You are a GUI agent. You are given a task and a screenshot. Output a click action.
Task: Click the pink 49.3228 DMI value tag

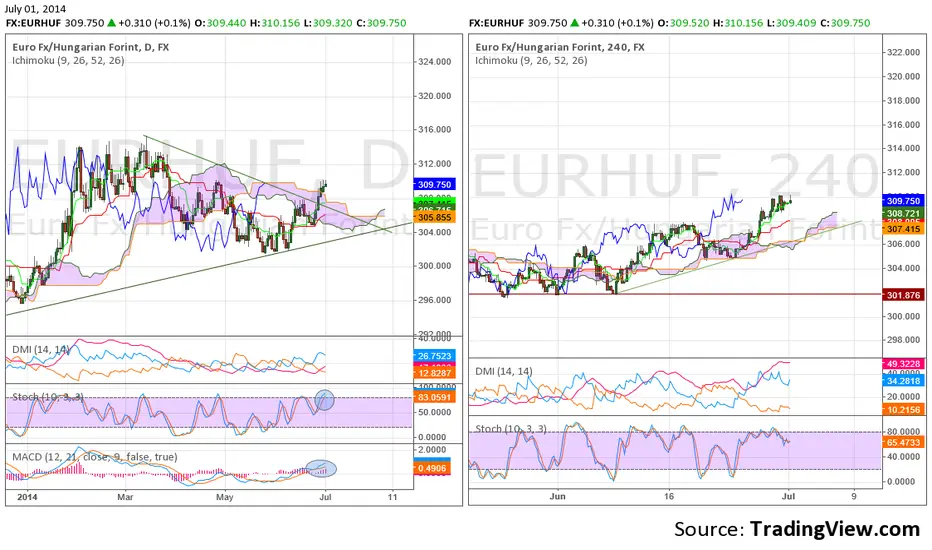coord(903,363)
